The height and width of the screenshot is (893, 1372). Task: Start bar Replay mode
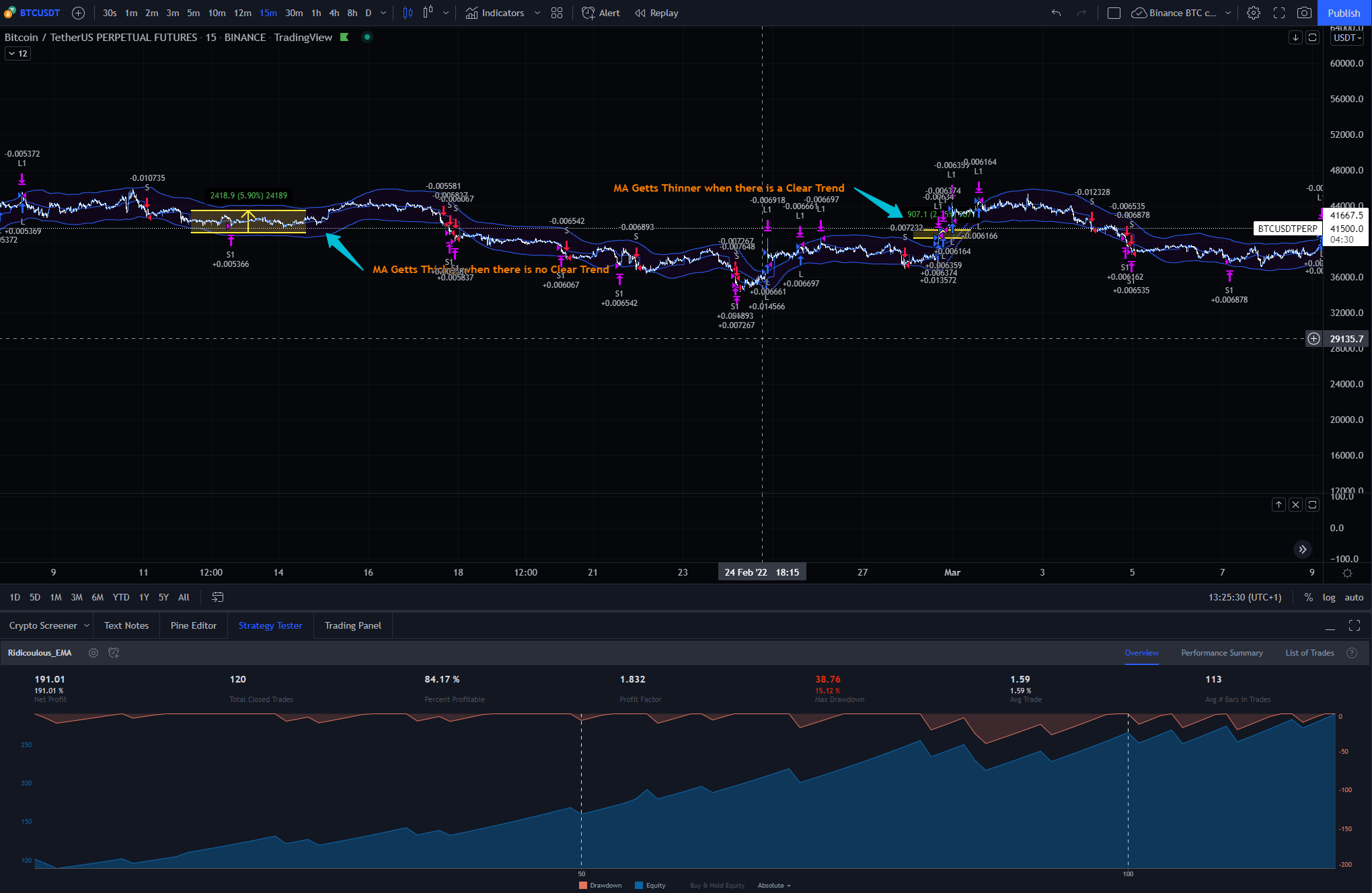656,13
